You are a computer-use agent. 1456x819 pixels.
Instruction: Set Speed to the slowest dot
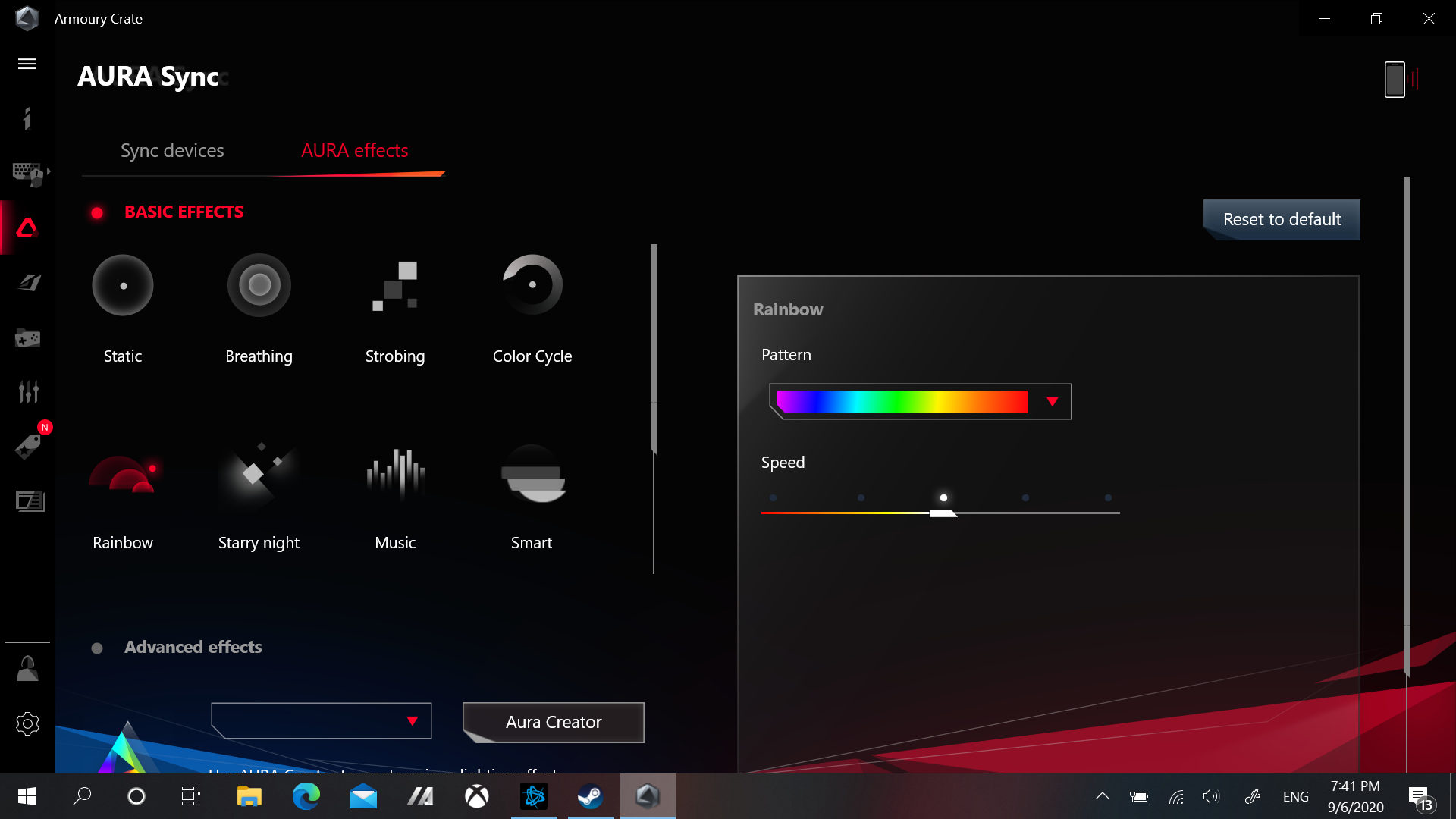(x=773, y=498)
